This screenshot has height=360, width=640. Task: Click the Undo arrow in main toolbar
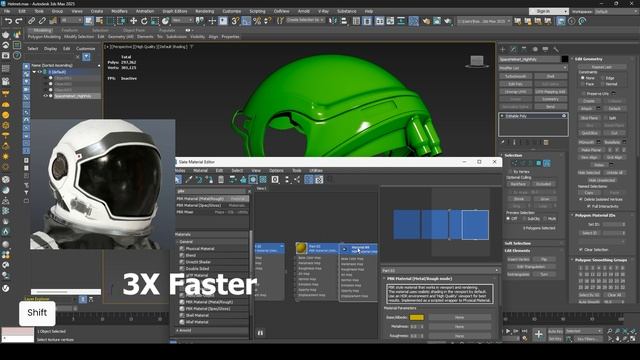(x=8, y=21)
